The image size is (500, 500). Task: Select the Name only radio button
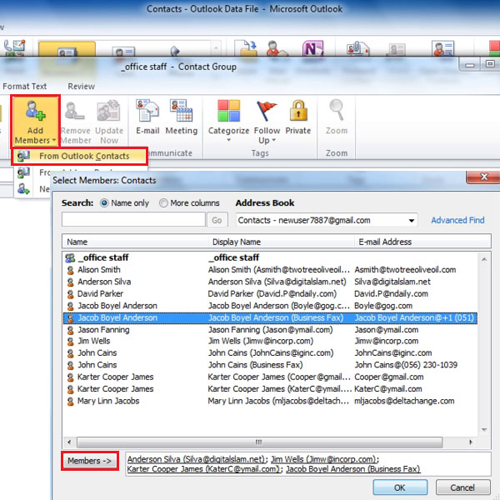pyautogui.click(x=104, y=203)
